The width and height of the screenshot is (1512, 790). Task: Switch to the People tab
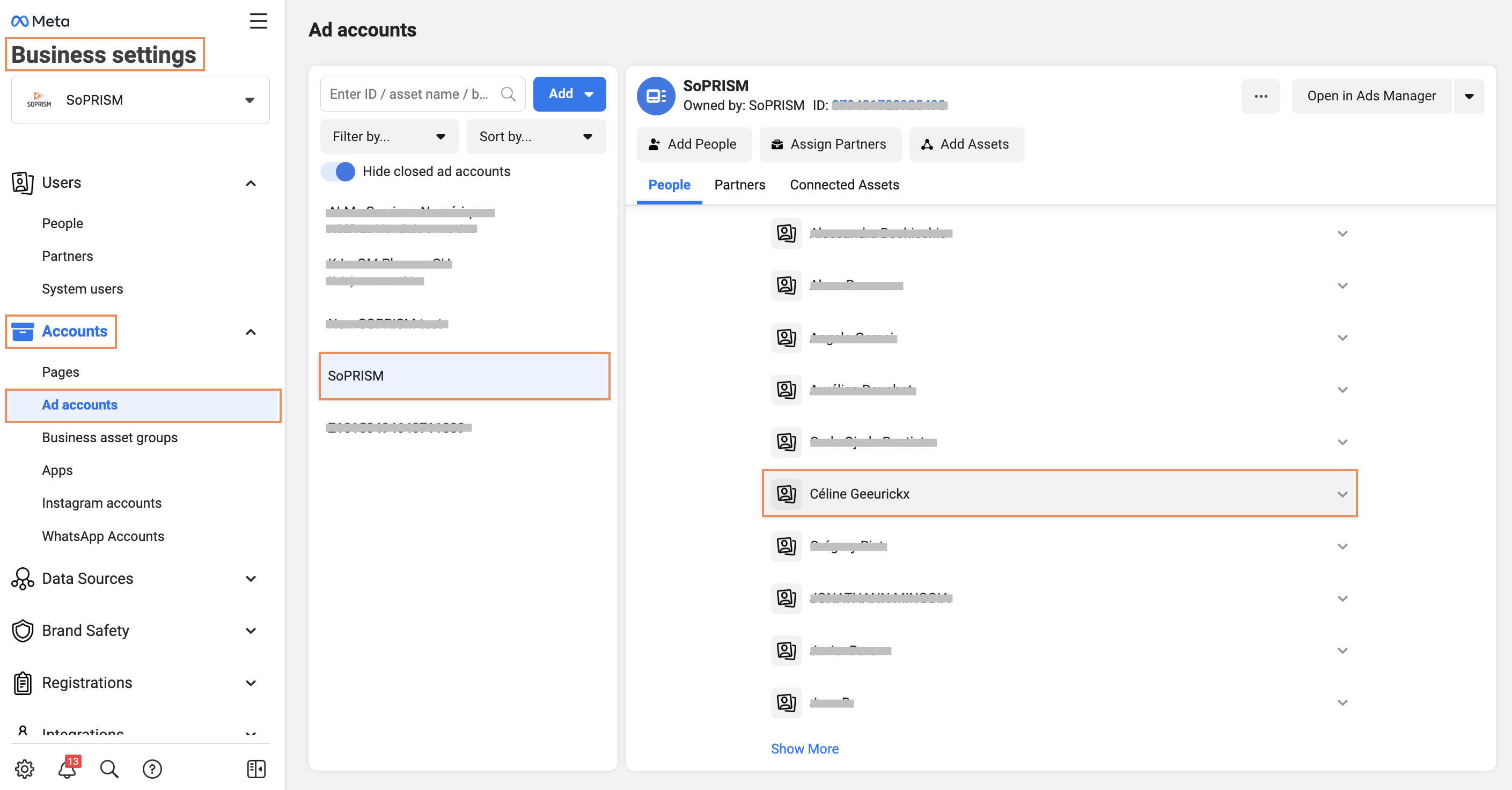669,185
